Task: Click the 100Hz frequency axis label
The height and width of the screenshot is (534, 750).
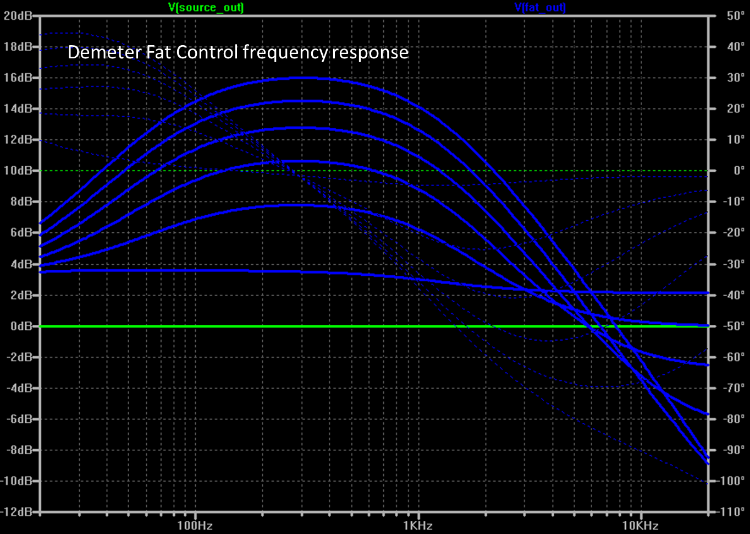Action: pyautogui.click(x=195, y=524)
